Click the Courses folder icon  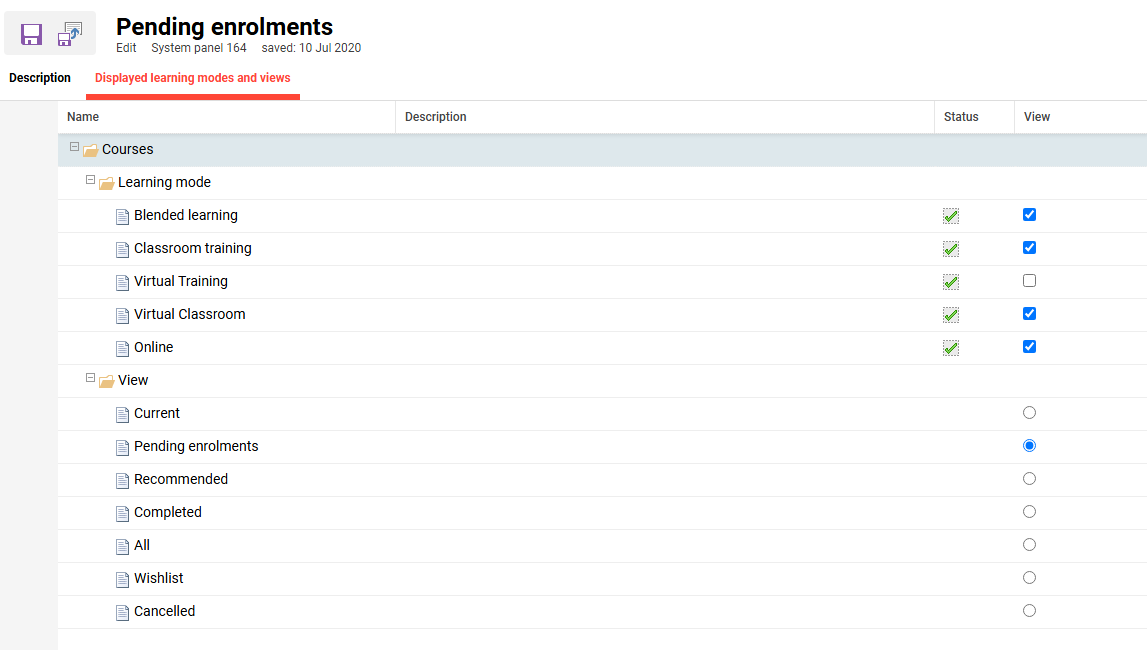[91, 150]
